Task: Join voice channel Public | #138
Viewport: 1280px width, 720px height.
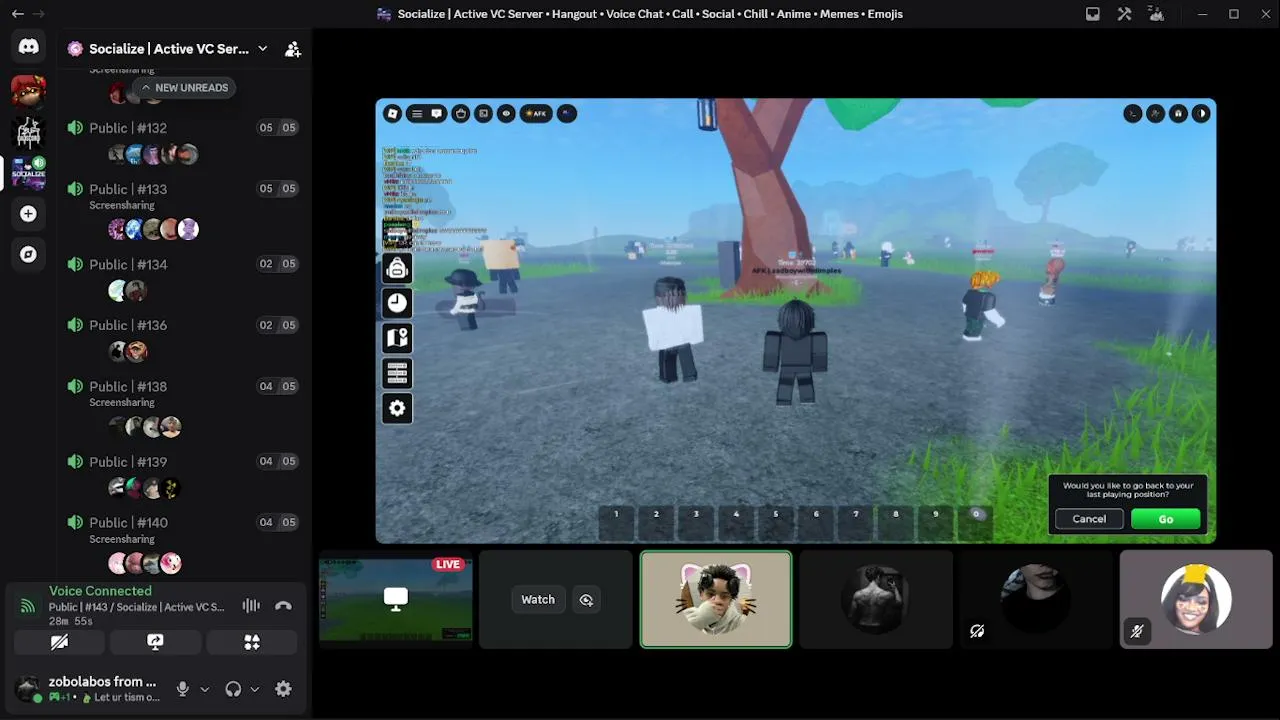Action: [x=183, y=392]
